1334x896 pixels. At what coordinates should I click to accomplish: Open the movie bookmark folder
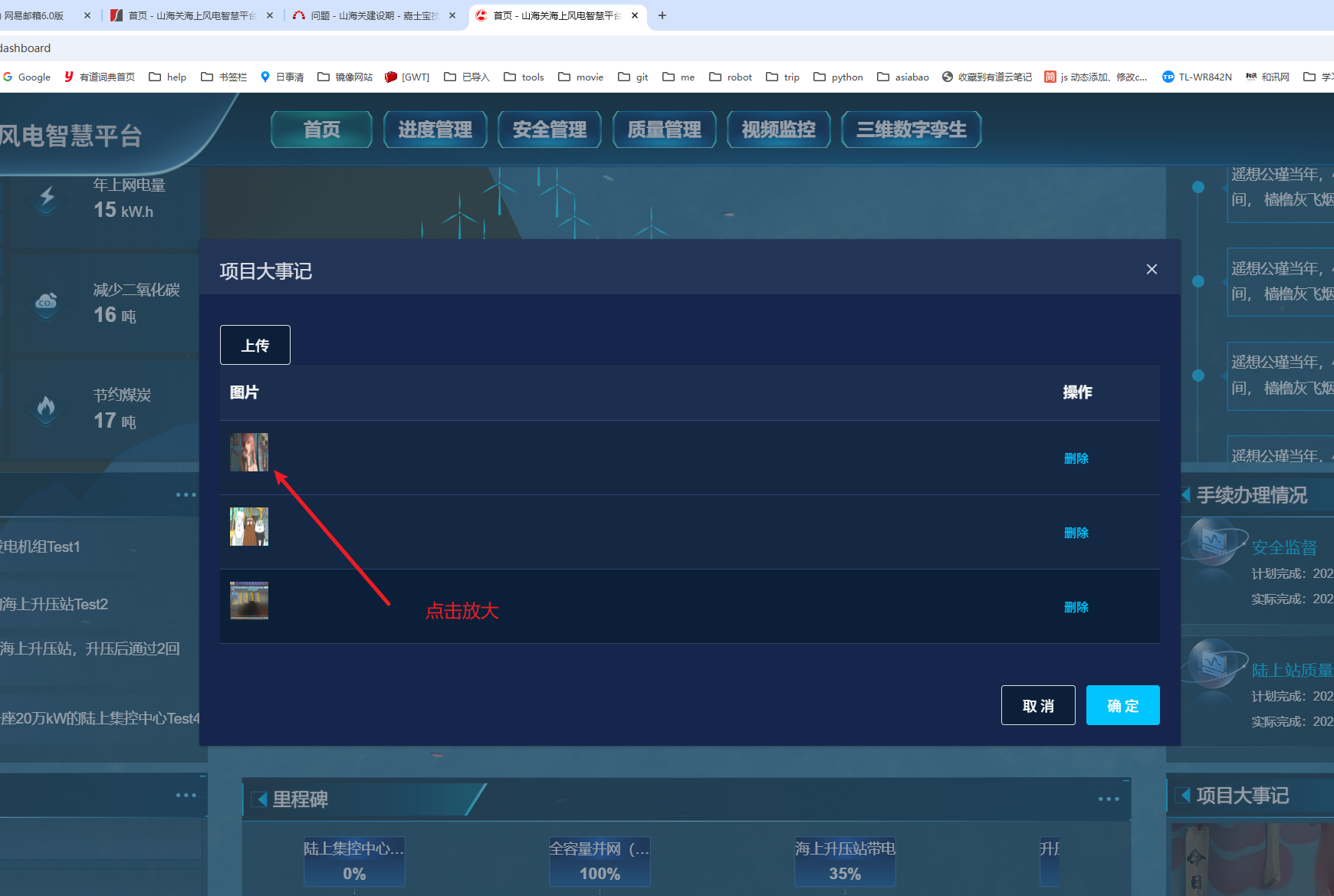581,77
